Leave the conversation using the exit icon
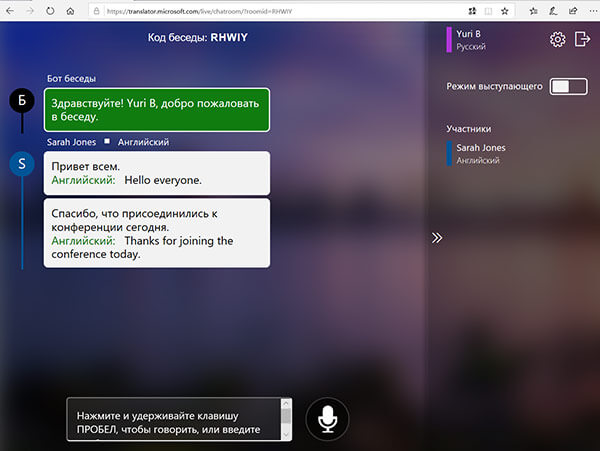 [x=584, y=40]
